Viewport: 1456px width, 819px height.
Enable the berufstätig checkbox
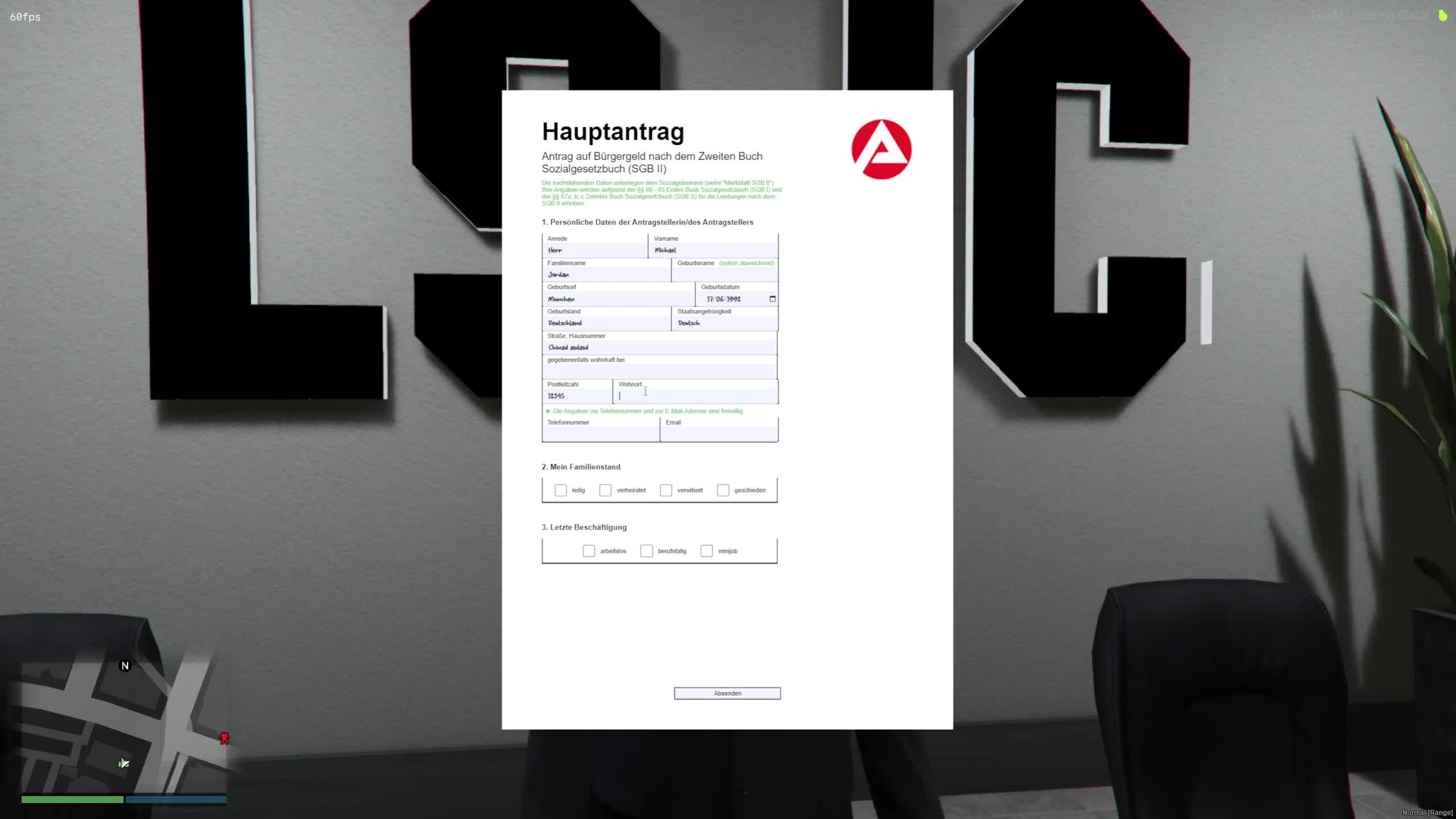pos(647,551)
